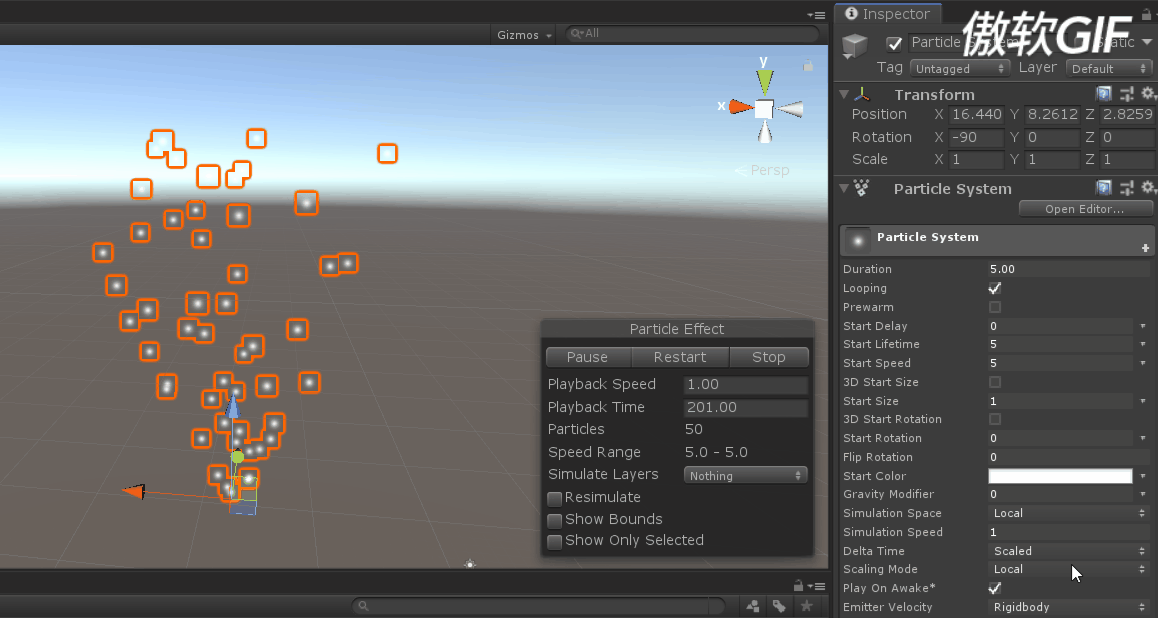The height and width of the screenshot is (618, 1158).
Task: Open the Layer dropdown showing Default
Action: pos(1109,68)
